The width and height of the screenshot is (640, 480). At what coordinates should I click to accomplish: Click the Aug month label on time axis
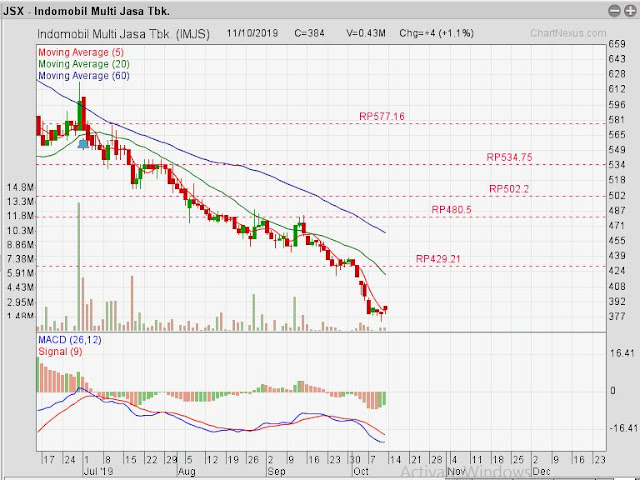186,472
